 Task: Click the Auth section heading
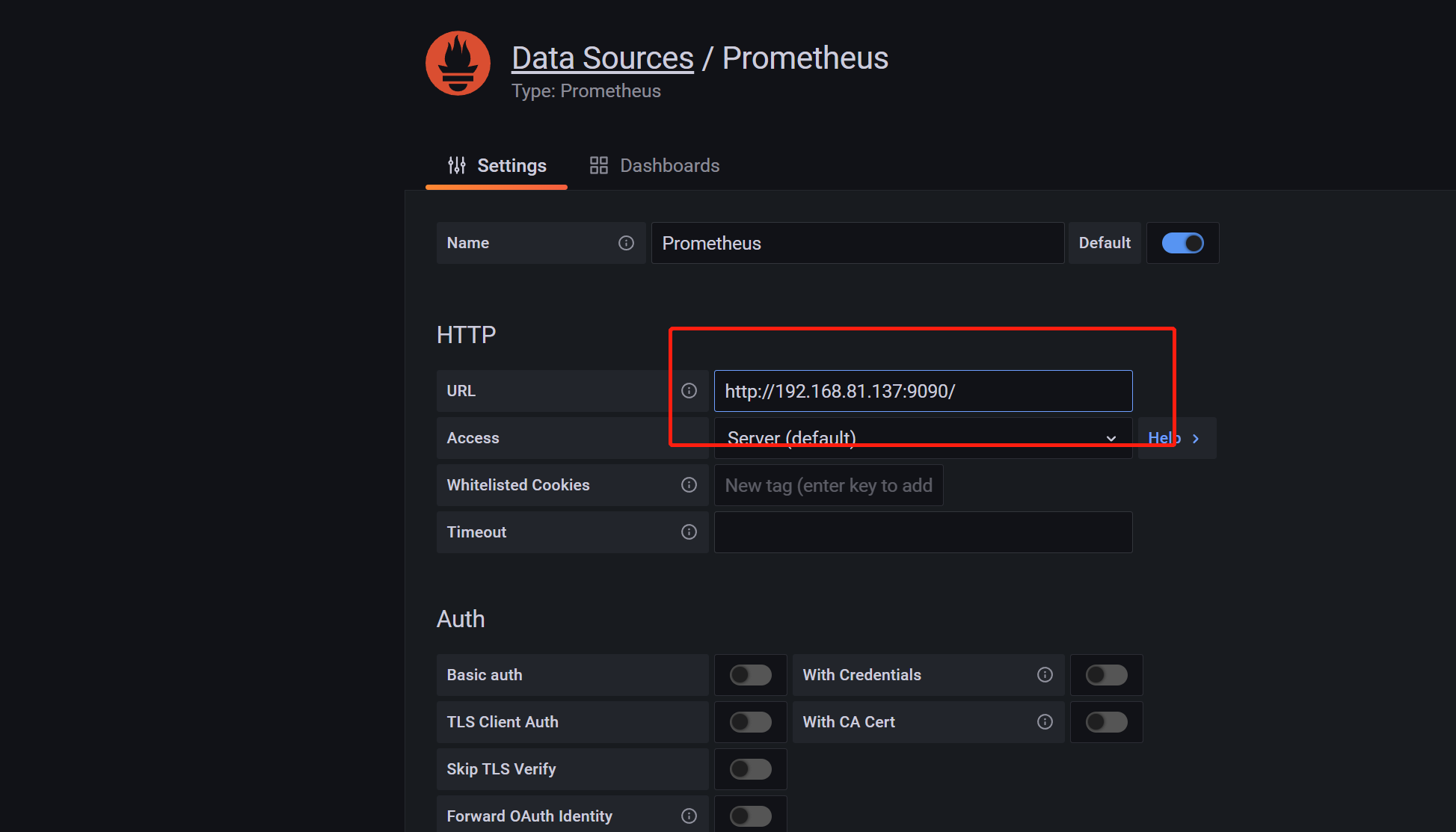point(461,619)
